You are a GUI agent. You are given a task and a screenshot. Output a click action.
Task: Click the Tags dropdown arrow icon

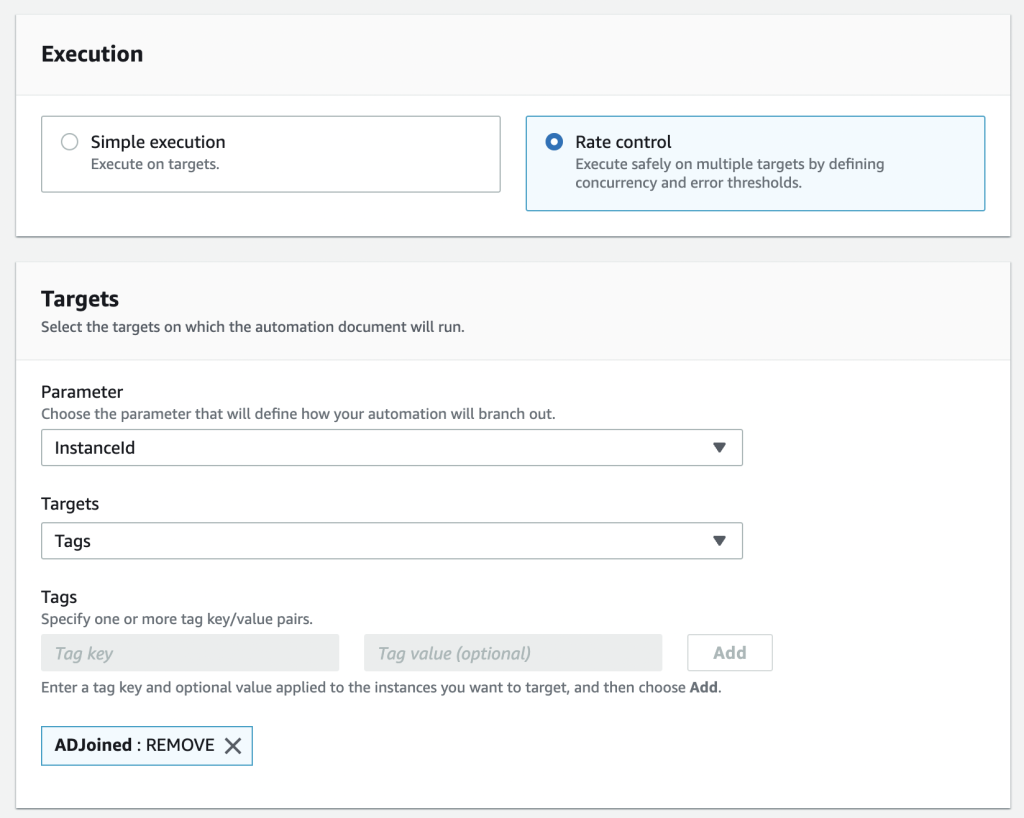click(719, 540)
